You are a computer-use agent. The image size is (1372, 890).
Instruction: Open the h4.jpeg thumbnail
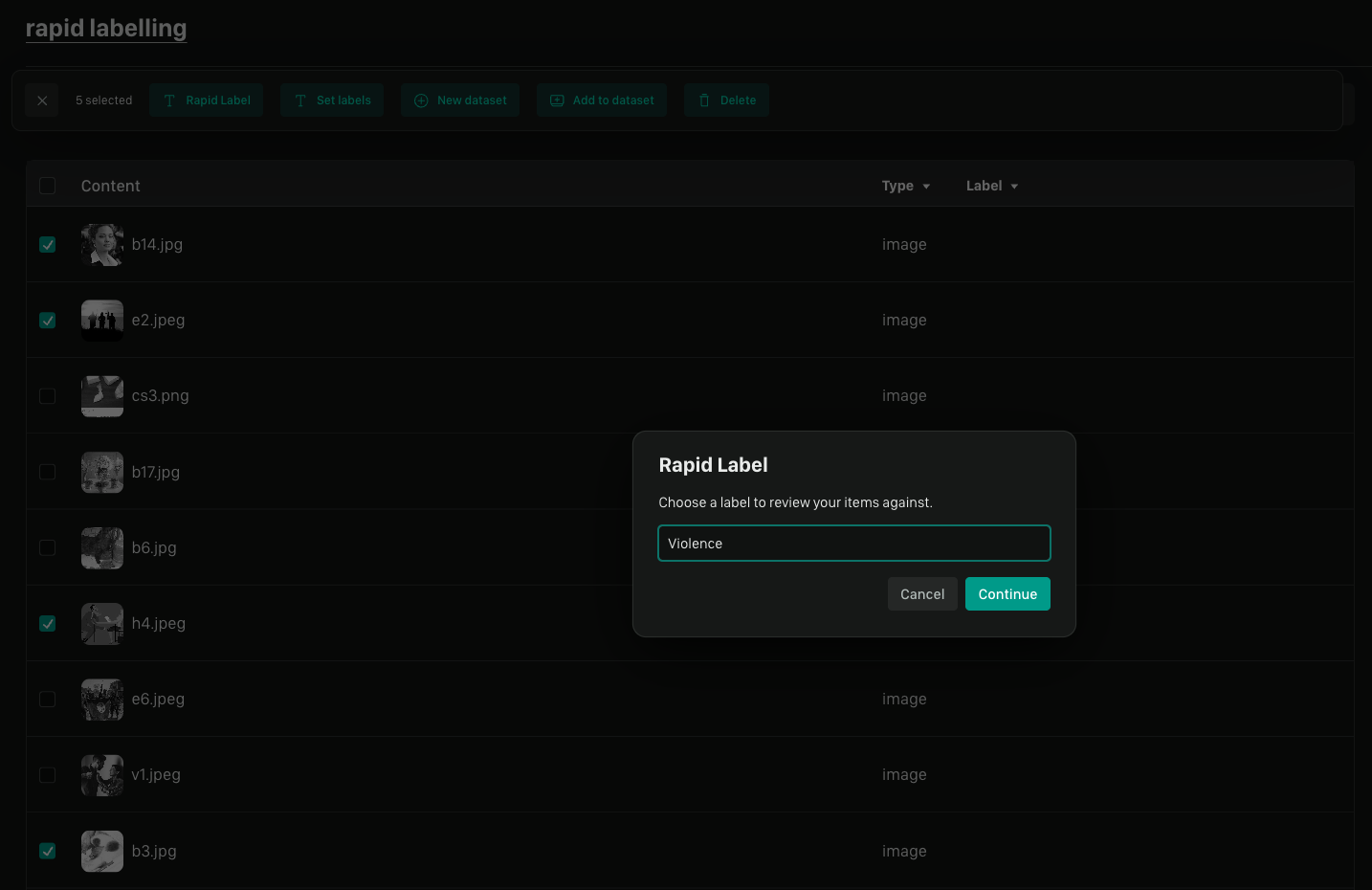click(x=102, y=624)
